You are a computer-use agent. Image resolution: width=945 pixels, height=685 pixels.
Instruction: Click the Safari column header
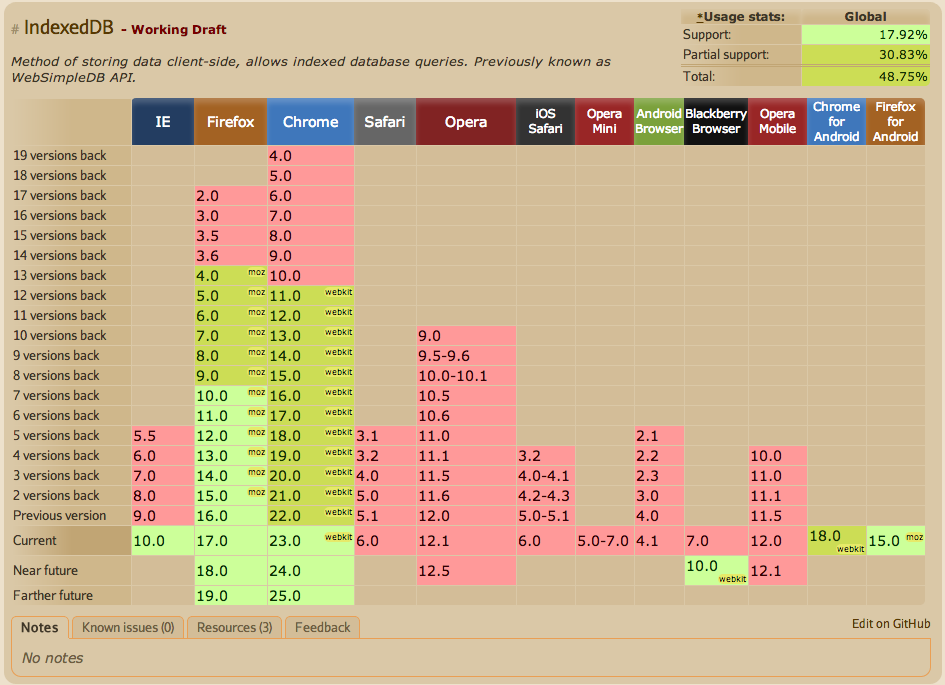pos(384,122)
